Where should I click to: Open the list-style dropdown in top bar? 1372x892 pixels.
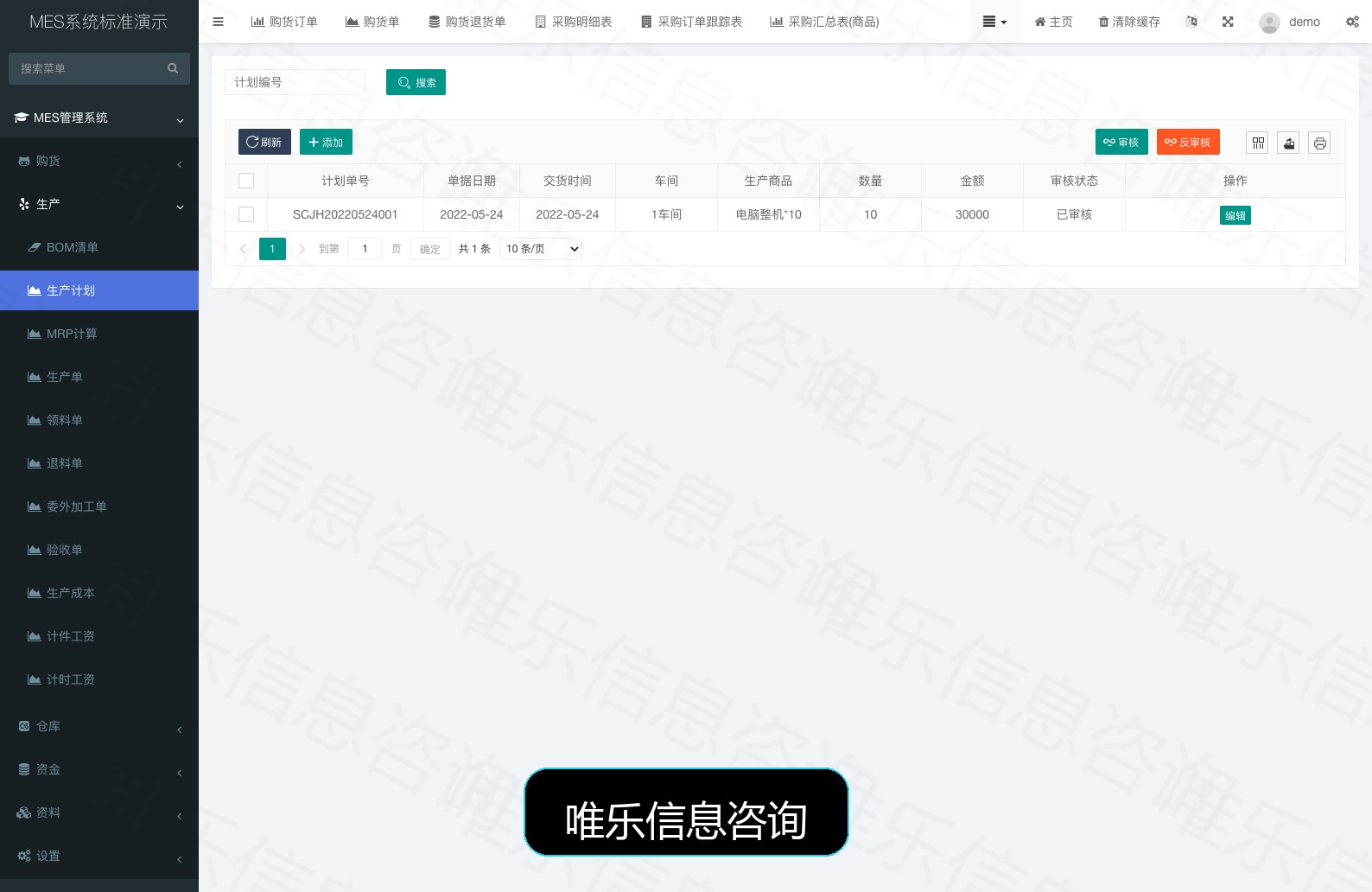click(995, 22)
